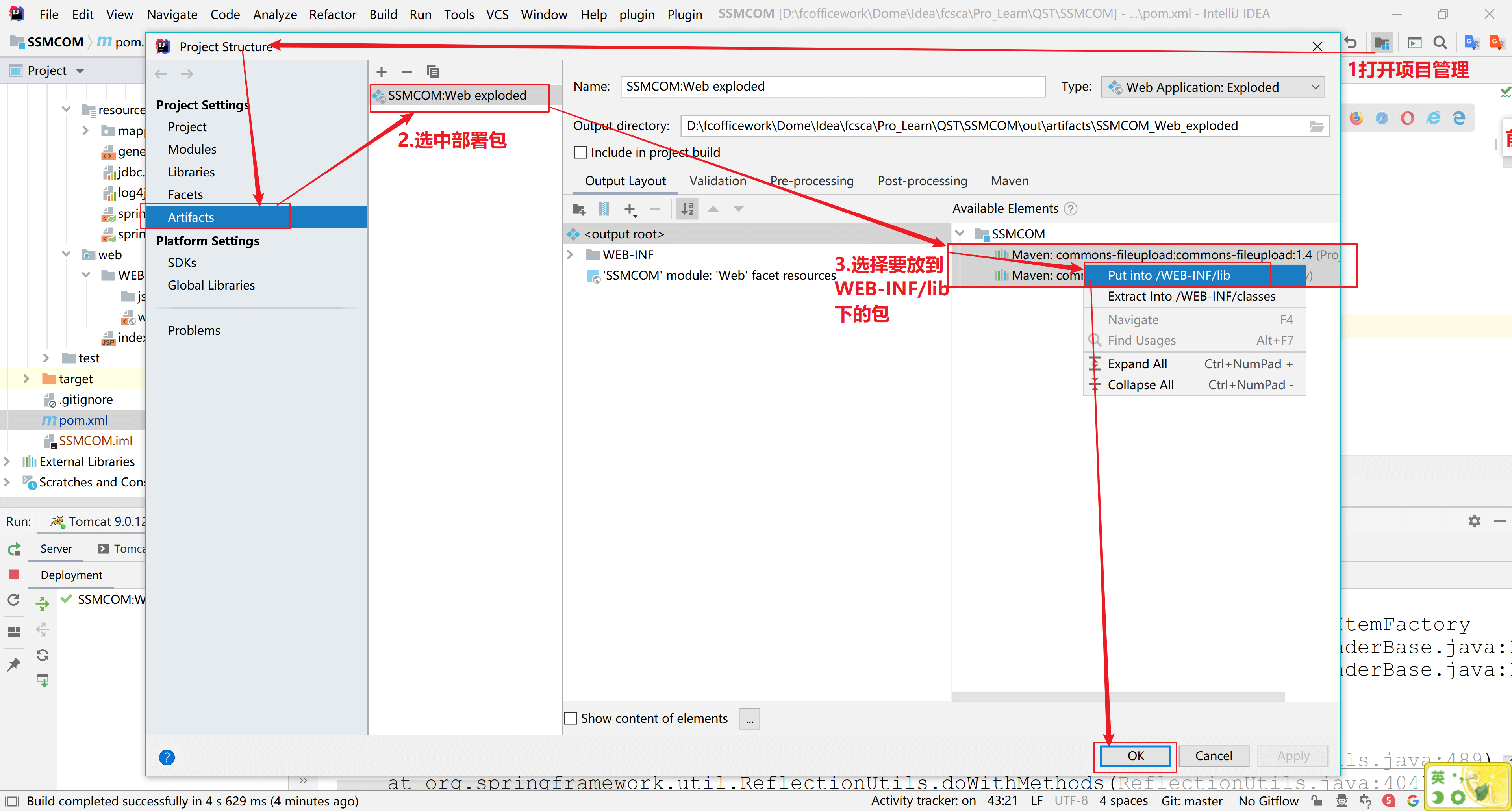Viewport: 1512px width, 811px height.
Task: Enable Include in project build checkbox
Action: (580, 152)
